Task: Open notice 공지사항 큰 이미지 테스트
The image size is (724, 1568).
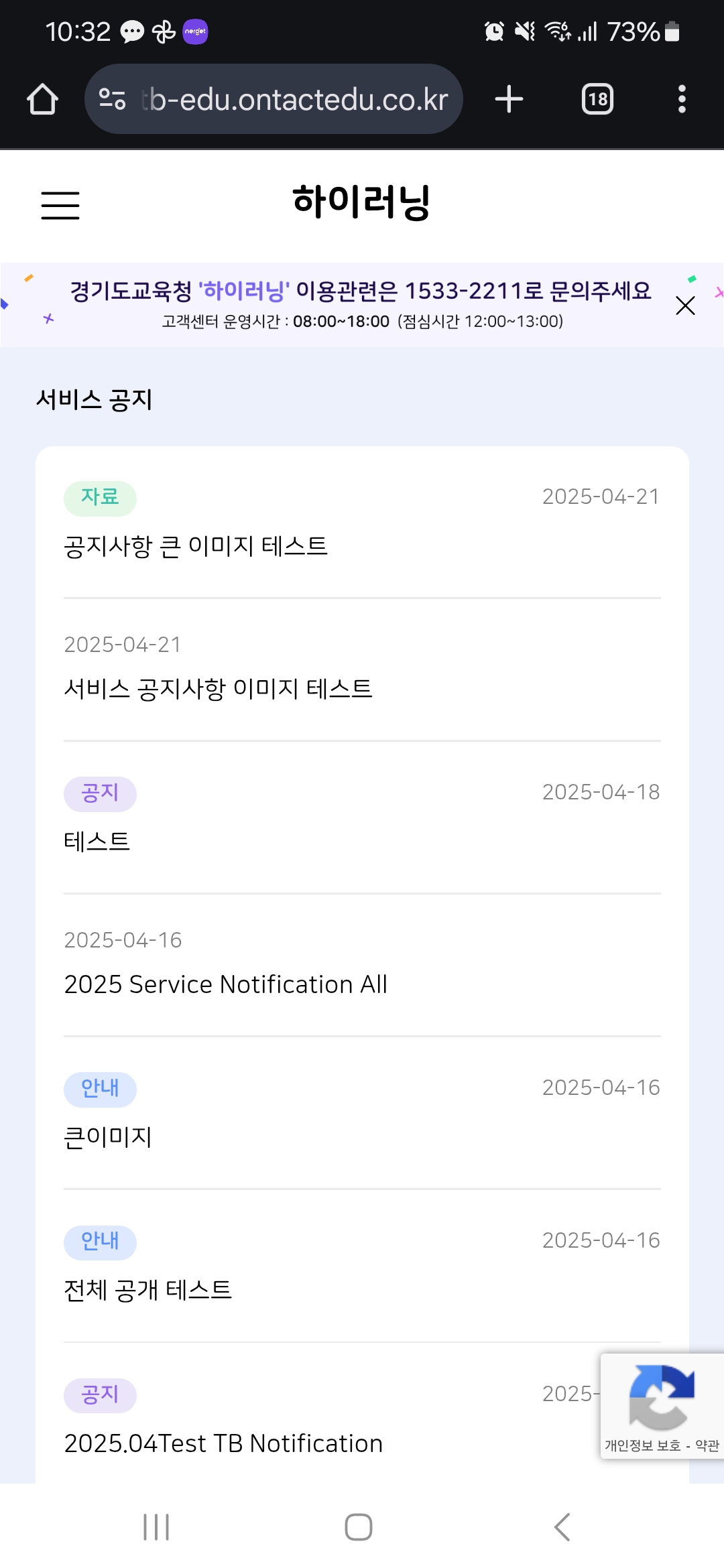Action: click(362, 523)
